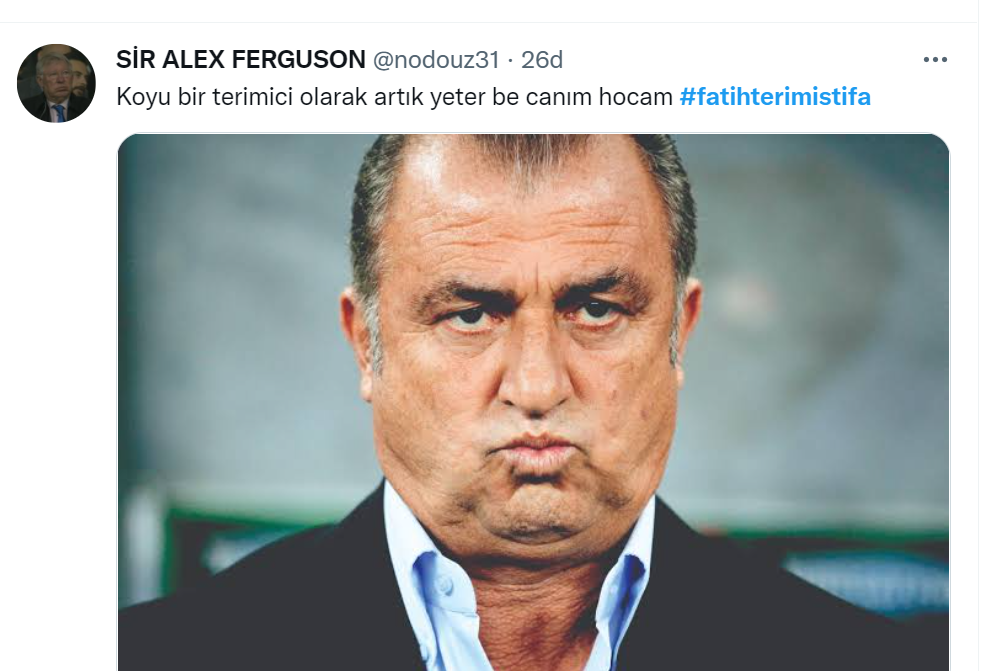Open the tweet's three-dot More menu
Viewport: 981px width, 671px height.
pos(934,60)
